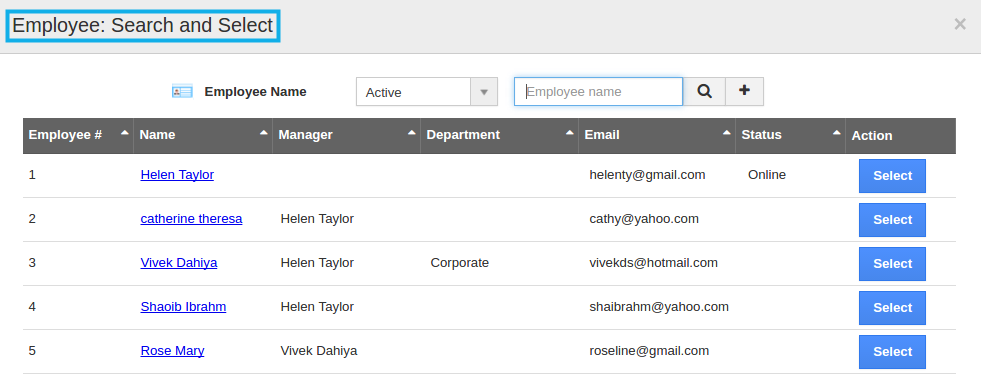Click the Status column header
981x391 pixels.
(x=790, y=135)
